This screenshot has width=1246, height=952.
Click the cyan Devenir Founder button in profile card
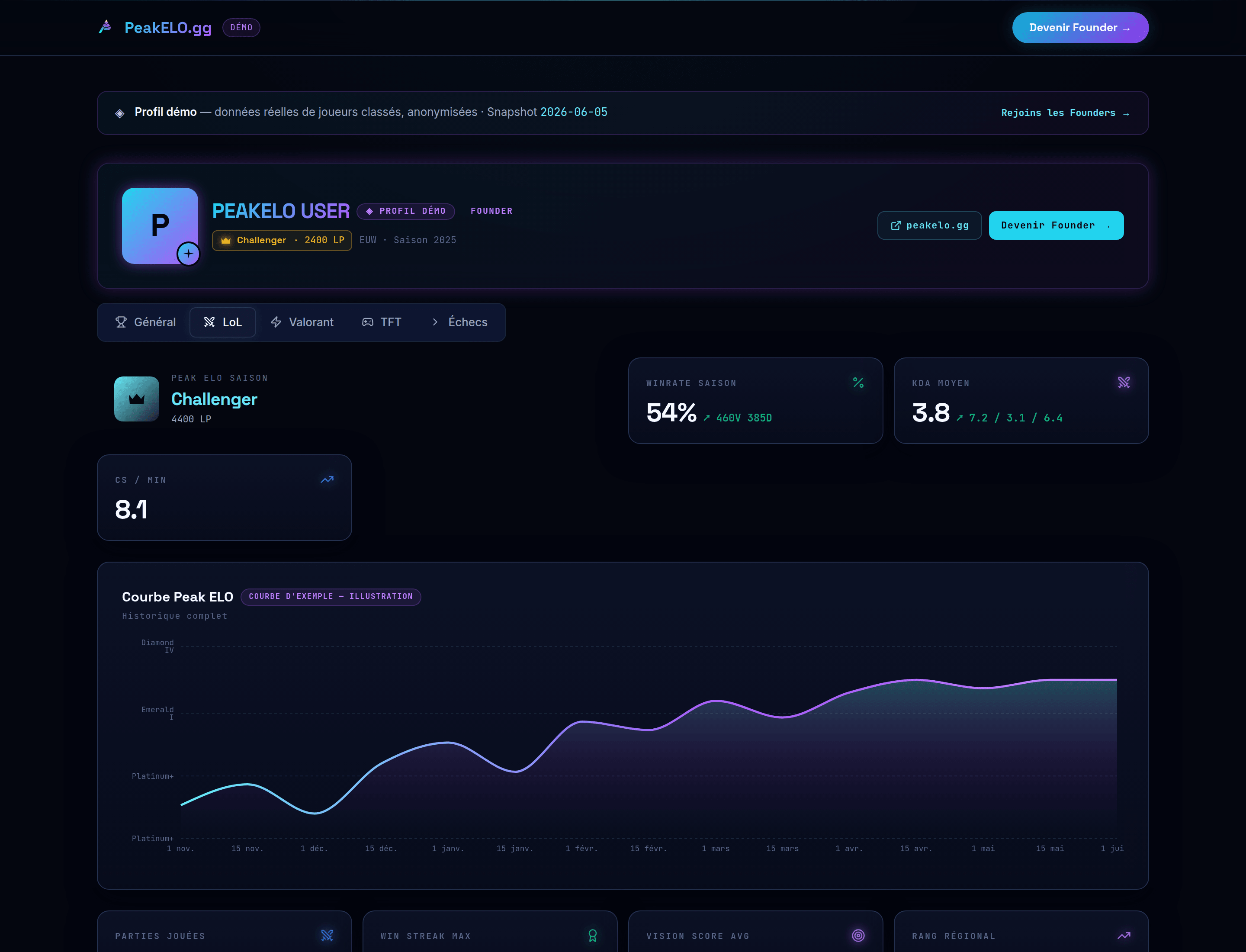pos(1056,225)
